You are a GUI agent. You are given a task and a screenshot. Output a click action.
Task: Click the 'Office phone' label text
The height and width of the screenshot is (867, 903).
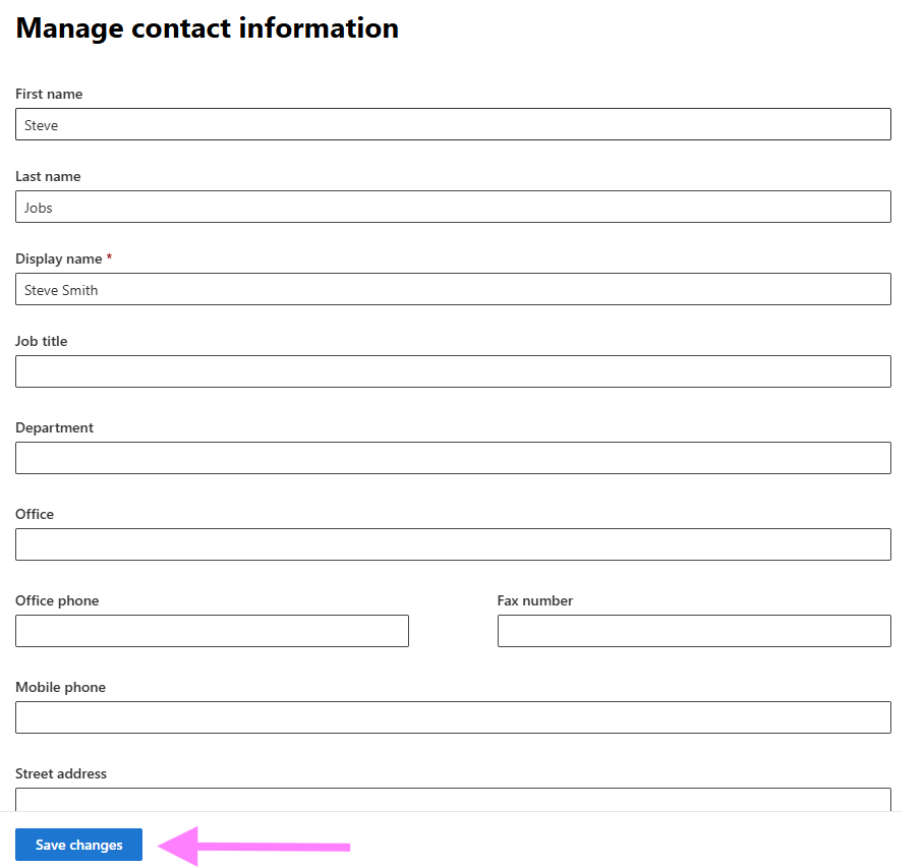tap(57, 601)
